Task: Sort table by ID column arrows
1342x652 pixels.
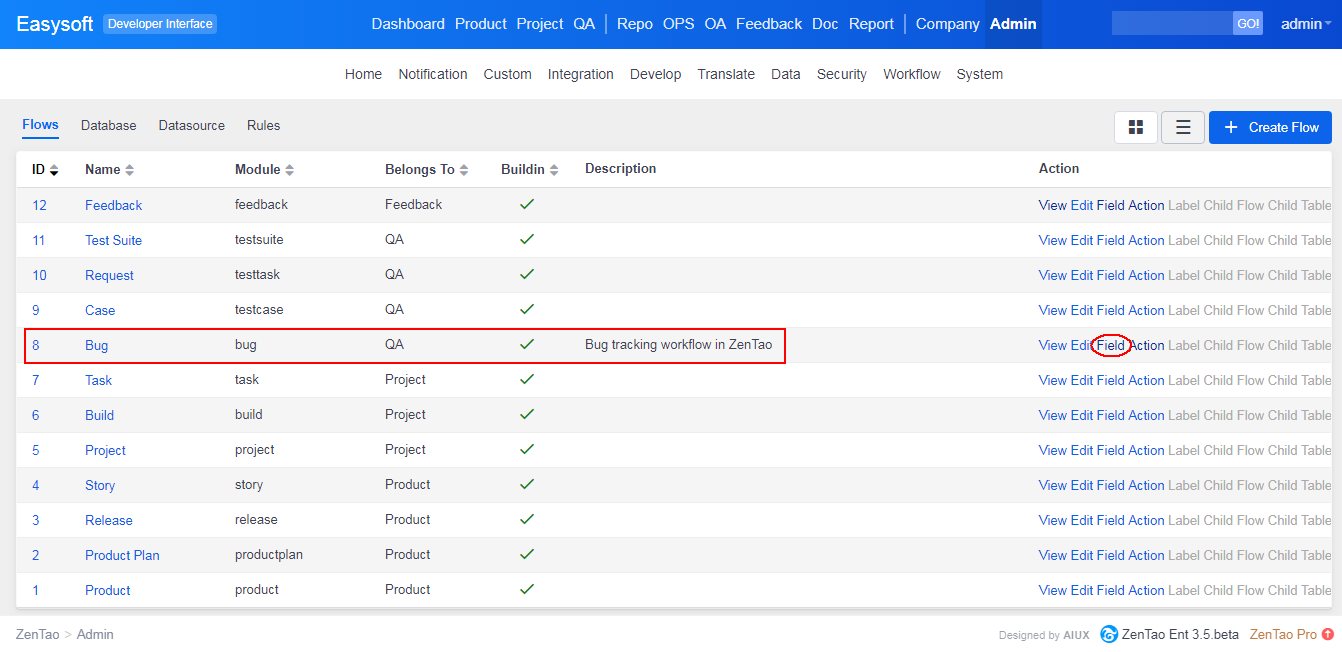Action: click(54, 170)
